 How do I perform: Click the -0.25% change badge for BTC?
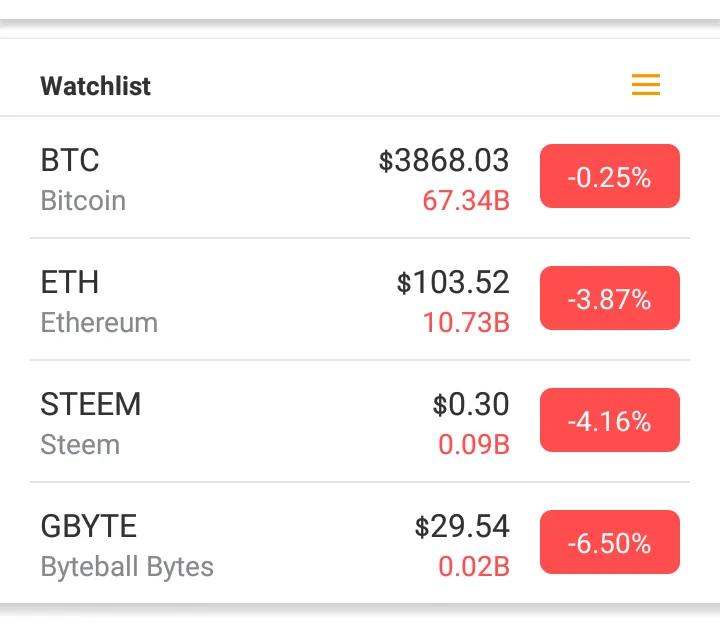tap(610, 176)
